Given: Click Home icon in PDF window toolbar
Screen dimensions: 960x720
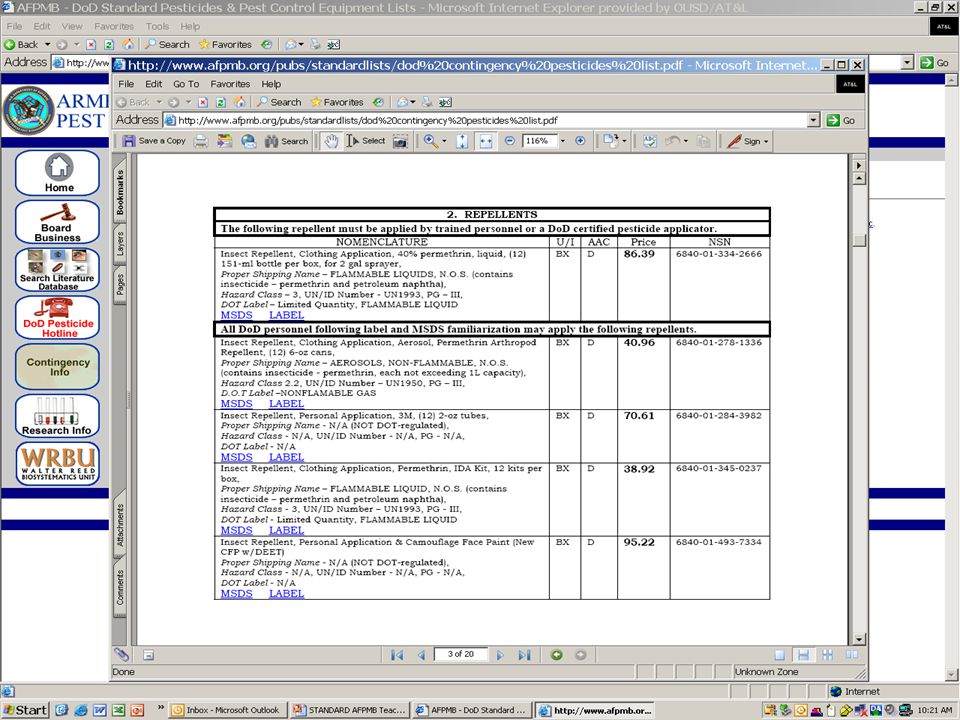Looking at the screenshot, I should [x=240, y=102].
